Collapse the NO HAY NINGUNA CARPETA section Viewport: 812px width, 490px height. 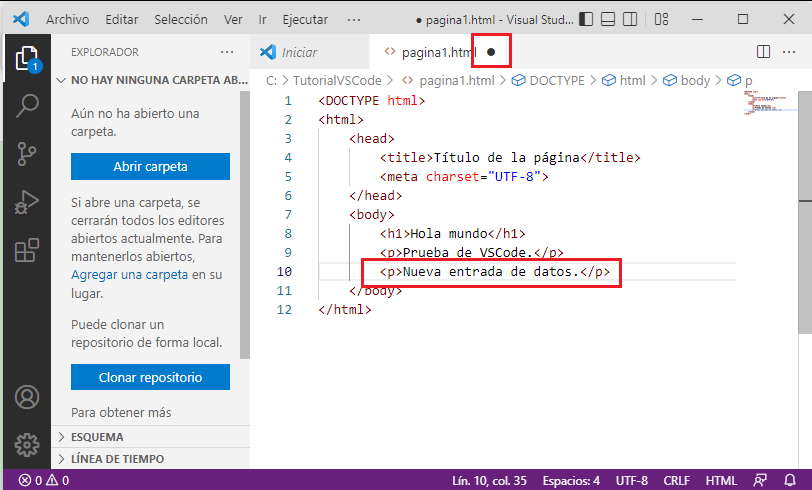point(153,80)
